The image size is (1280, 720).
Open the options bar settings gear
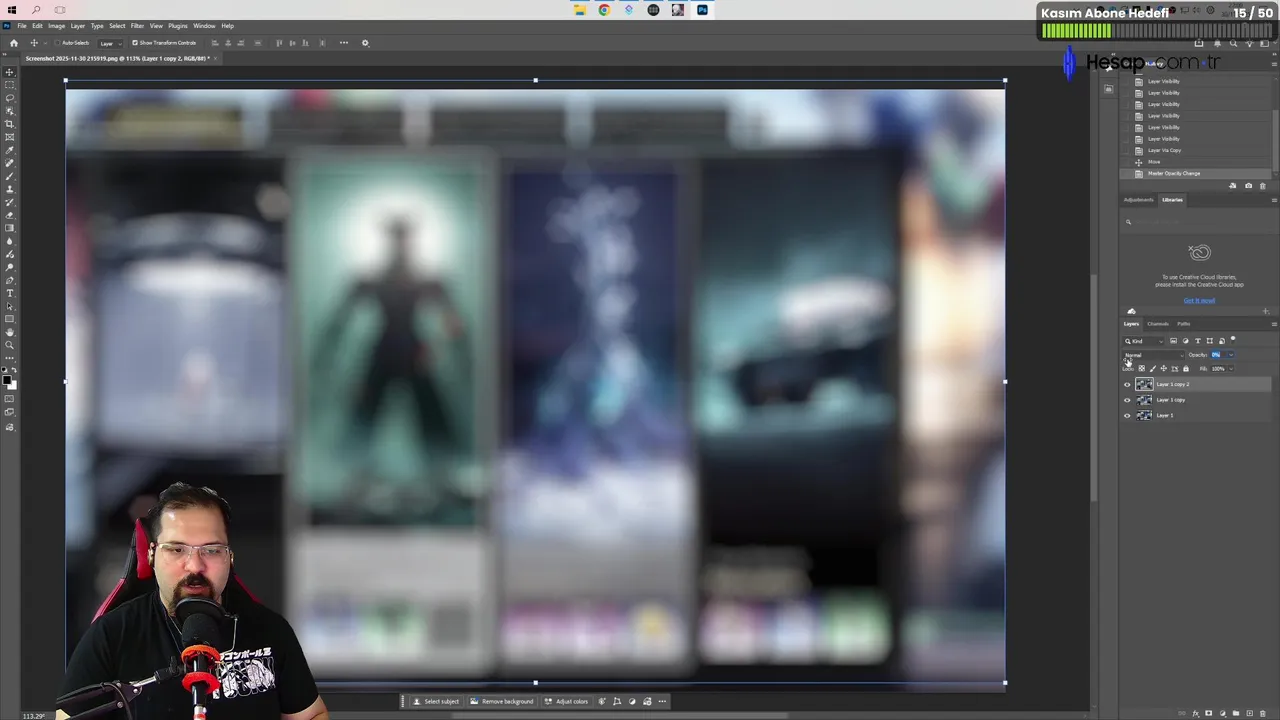click(365, 43)
